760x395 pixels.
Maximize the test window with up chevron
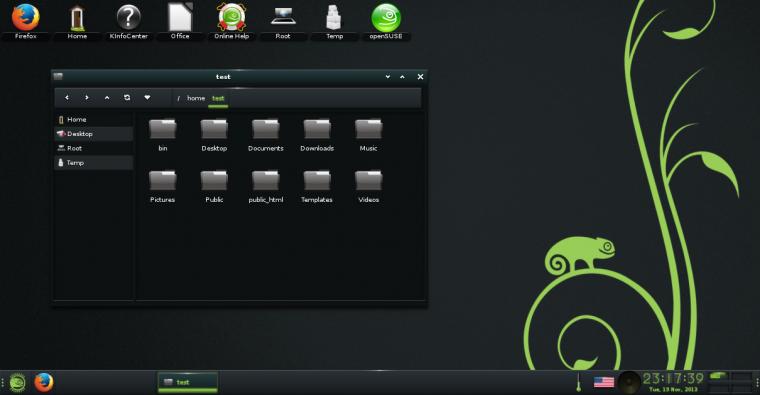402,77
